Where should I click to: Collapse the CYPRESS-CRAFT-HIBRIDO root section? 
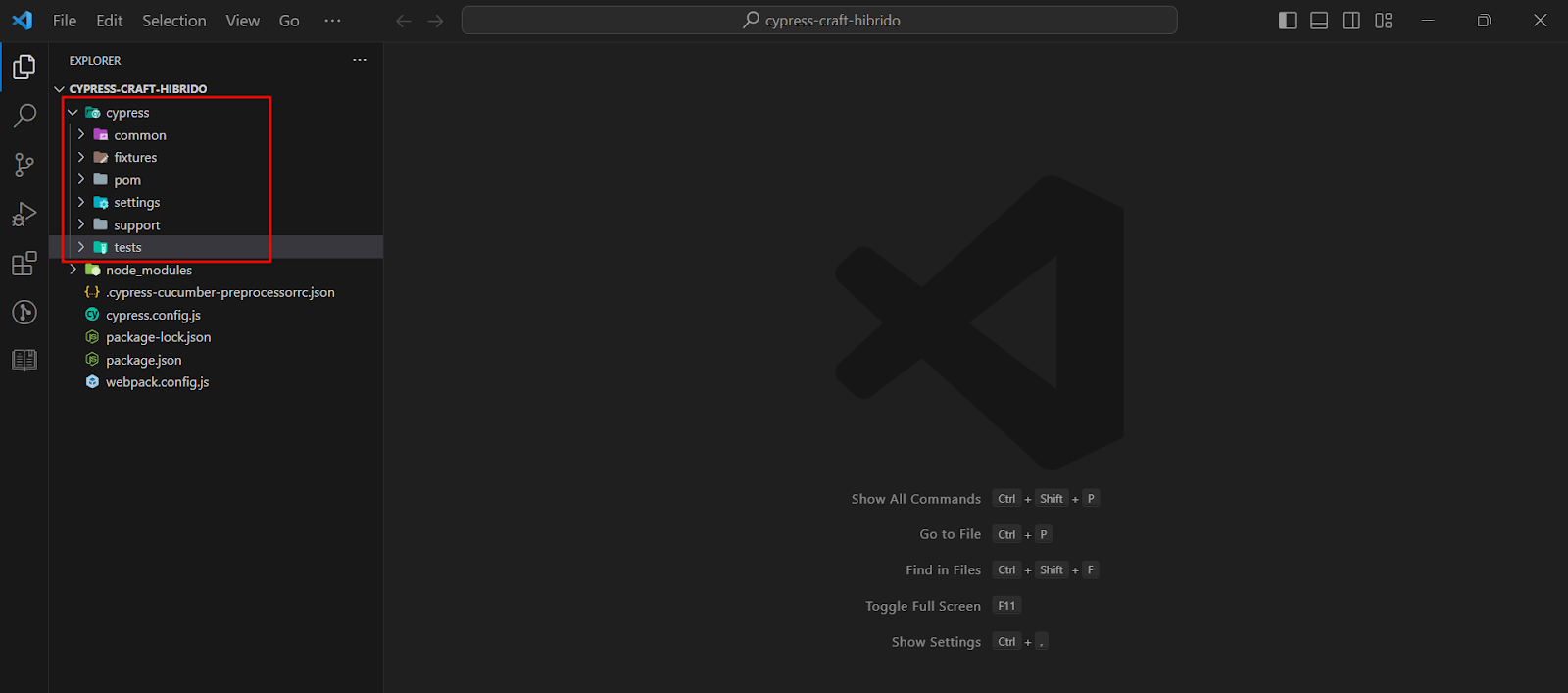[60, 89]
